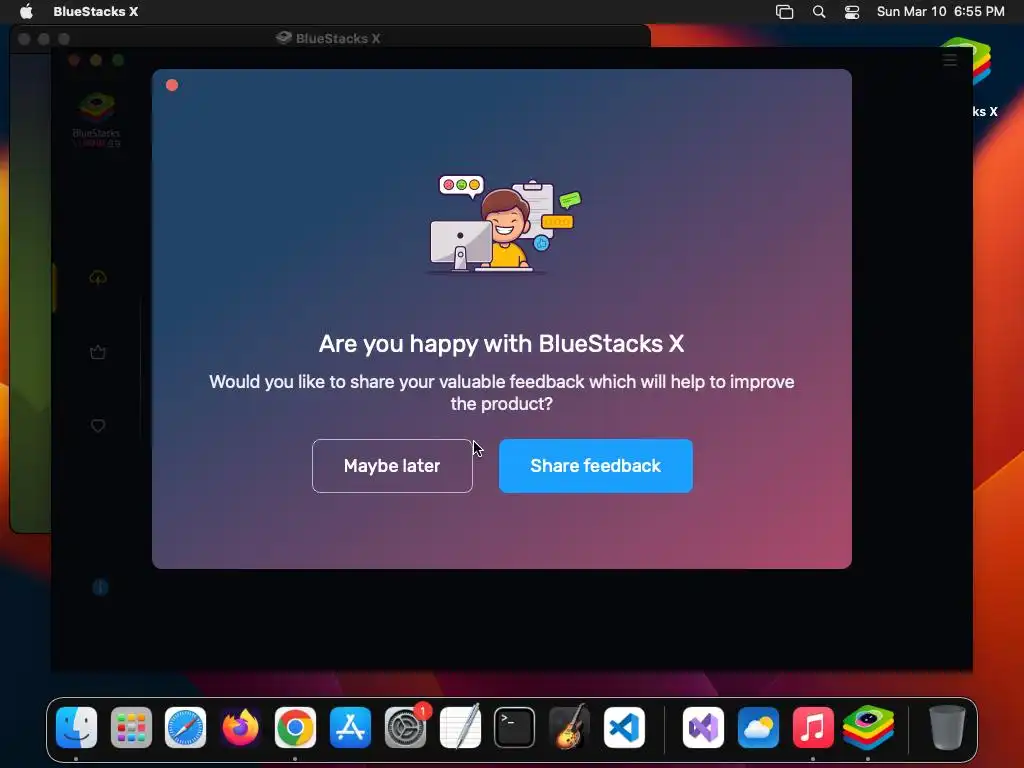Viewport: 1024px width, 768px height.
Task: Open Control Center in the menu bar
Action: click(x=852, y=11)
